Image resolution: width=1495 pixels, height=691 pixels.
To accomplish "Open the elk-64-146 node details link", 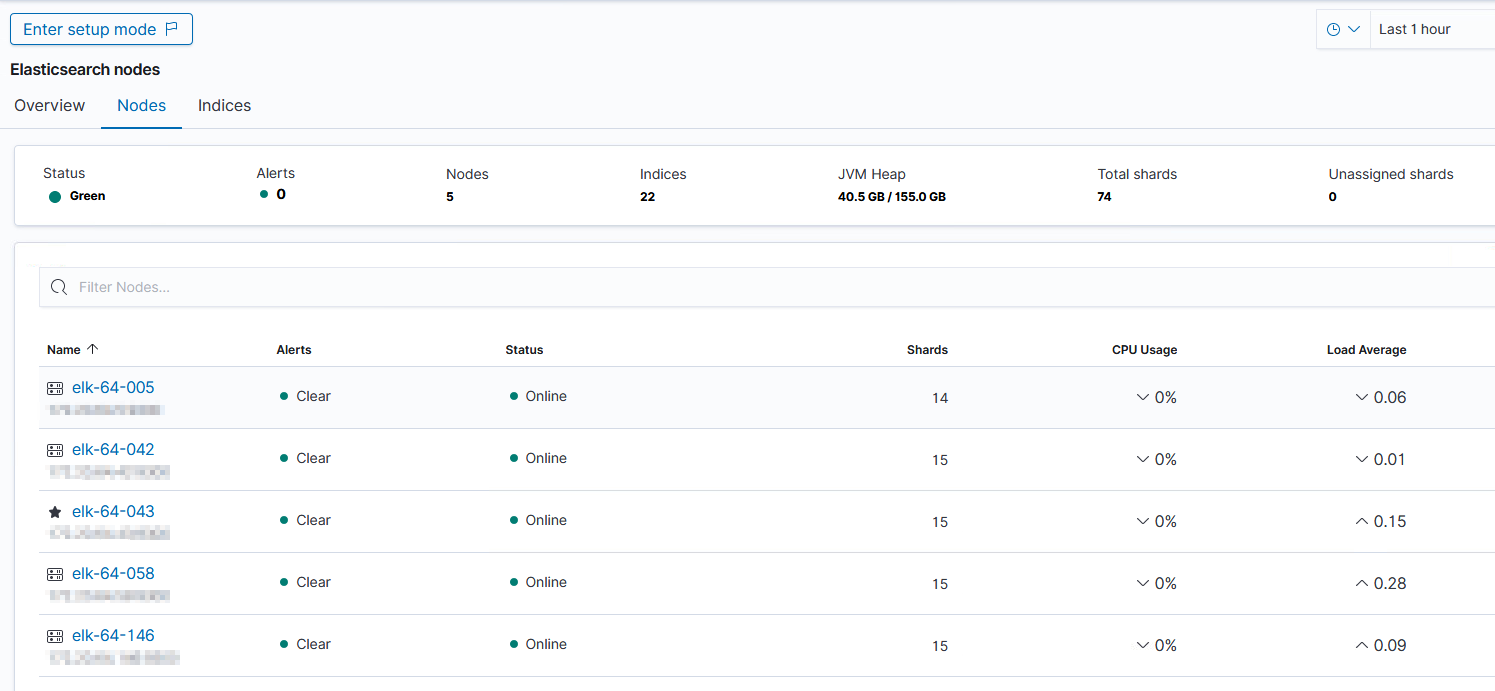I will pyautogui.click(x=113, y=635).
